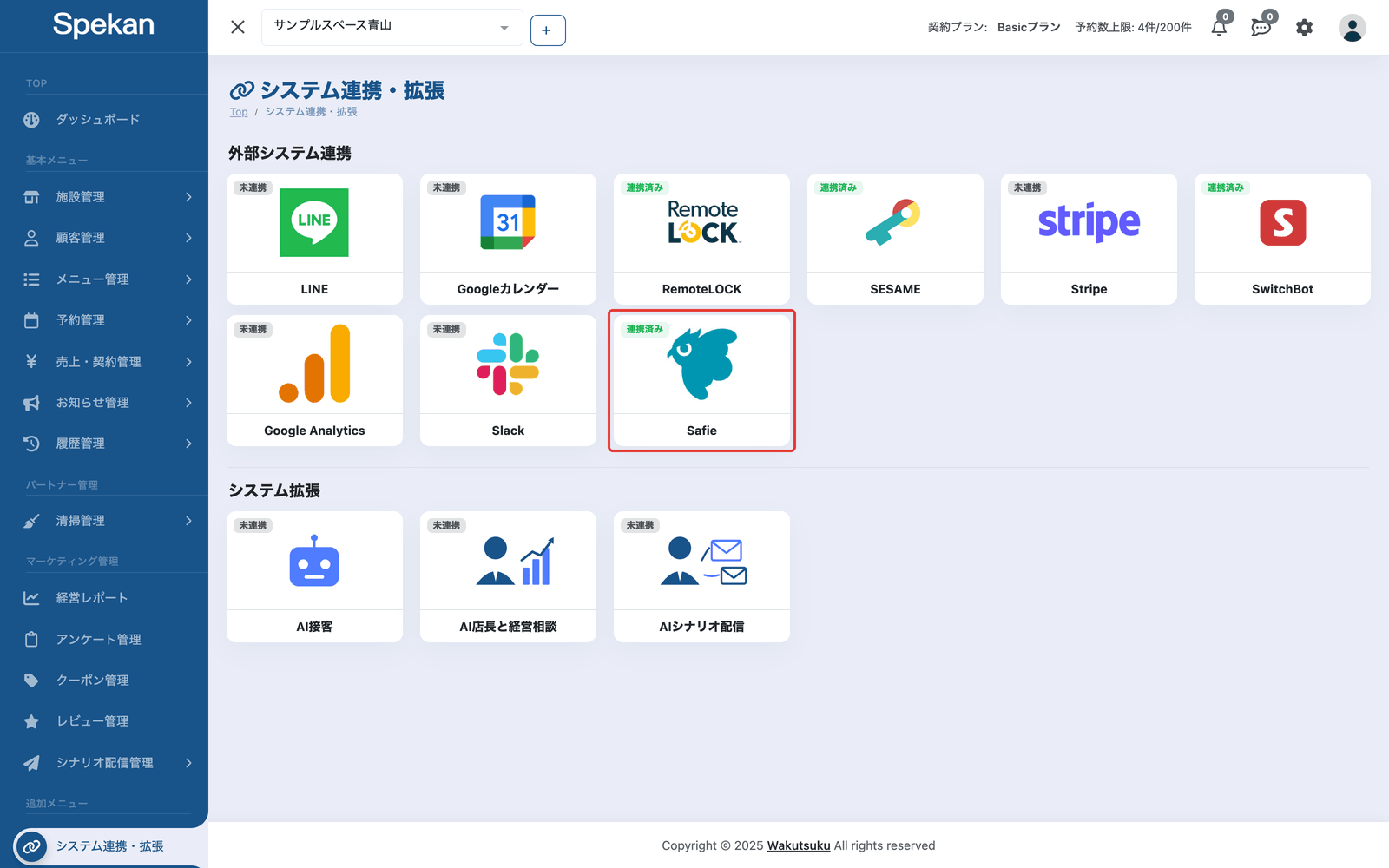1389x868 pixels.
Task: Open the サンプルスペース青山 facility dropdown
Action: pyautogui.click(x=392, y=27)
